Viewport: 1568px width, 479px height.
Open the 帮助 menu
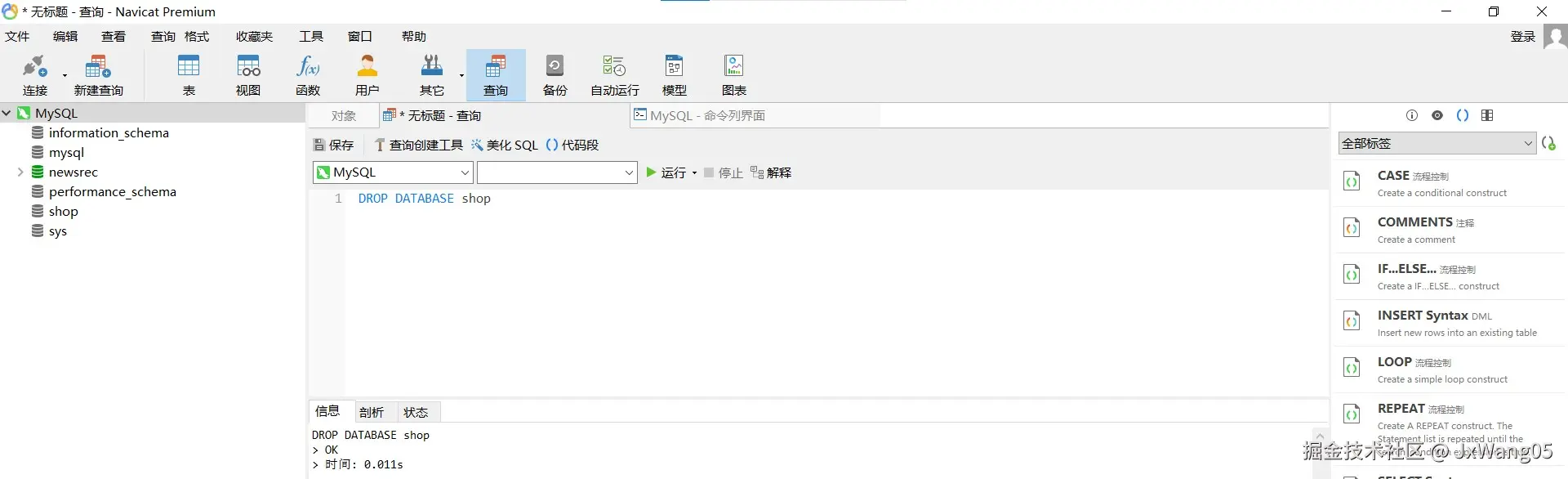(x=414, y=37)
